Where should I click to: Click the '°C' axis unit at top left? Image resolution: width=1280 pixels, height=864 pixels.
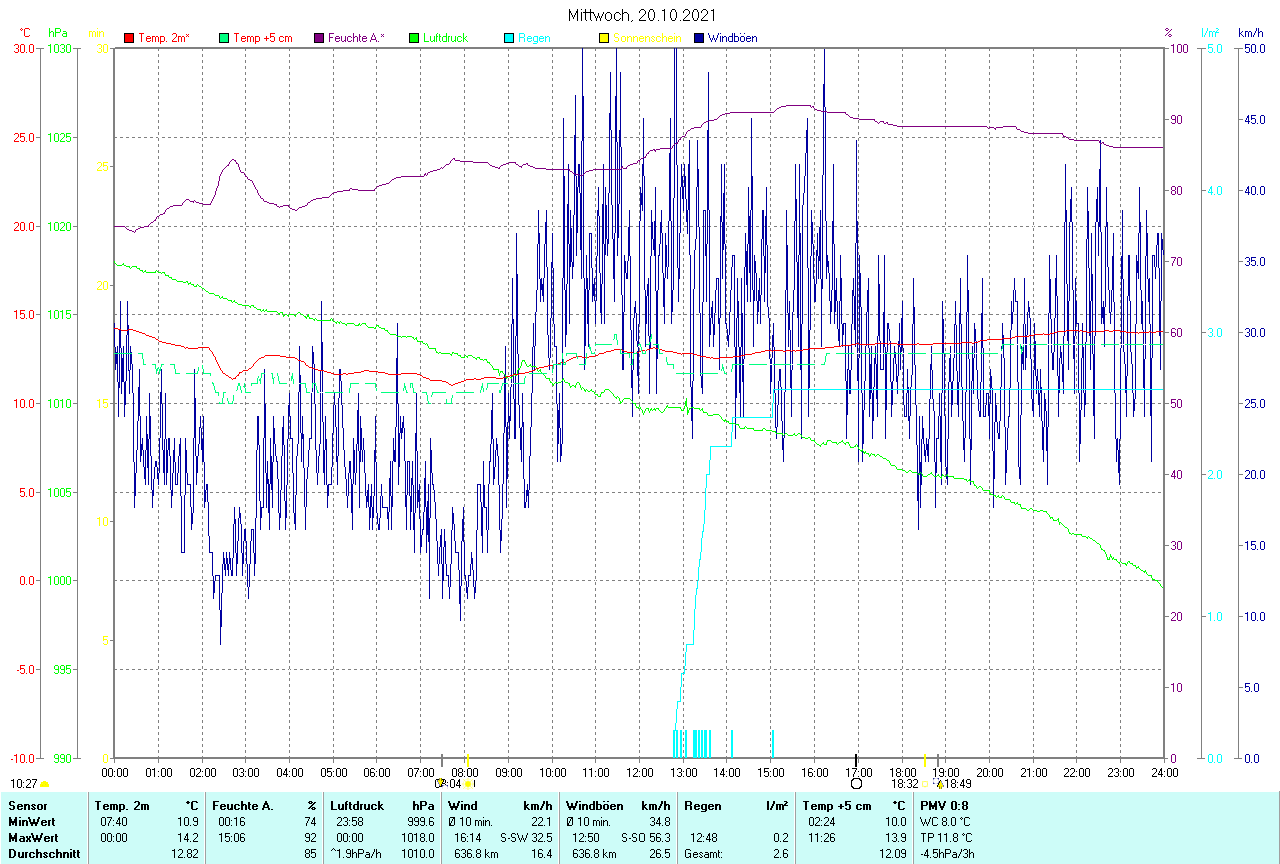click(24, 33)
